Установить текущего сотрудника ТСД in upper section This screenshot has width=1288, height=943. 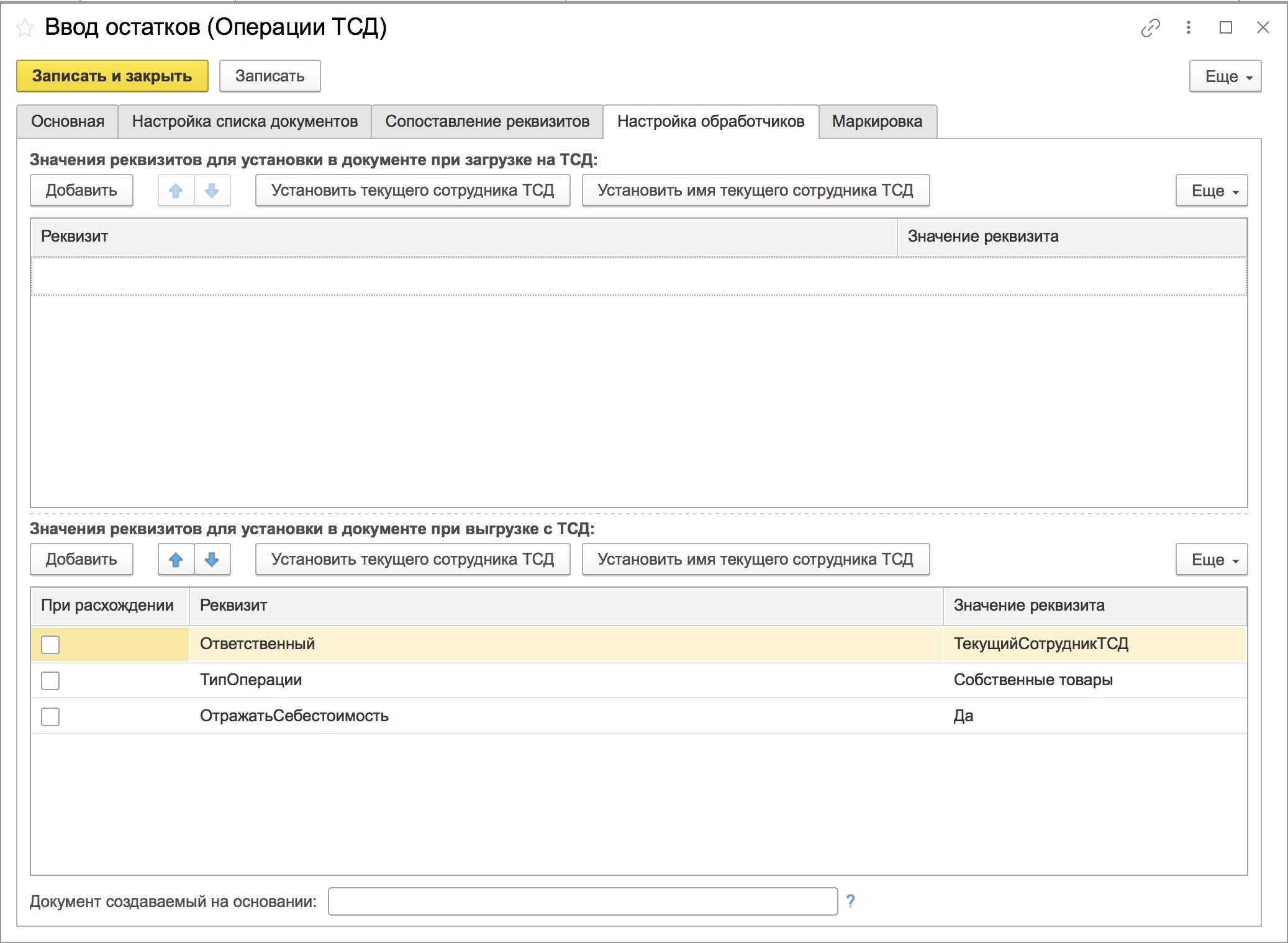pyautogui.click(x=412, y=191)
